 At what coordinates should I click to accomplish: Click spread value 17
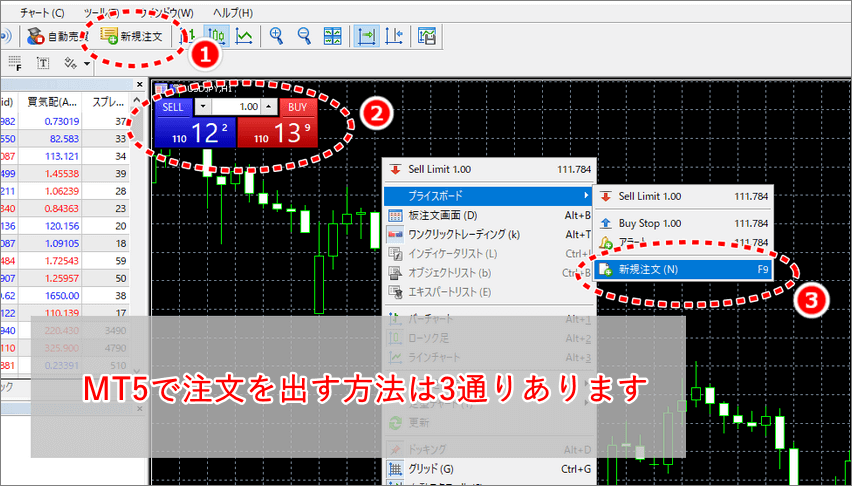pyautogui.click(x=121, y=313)
